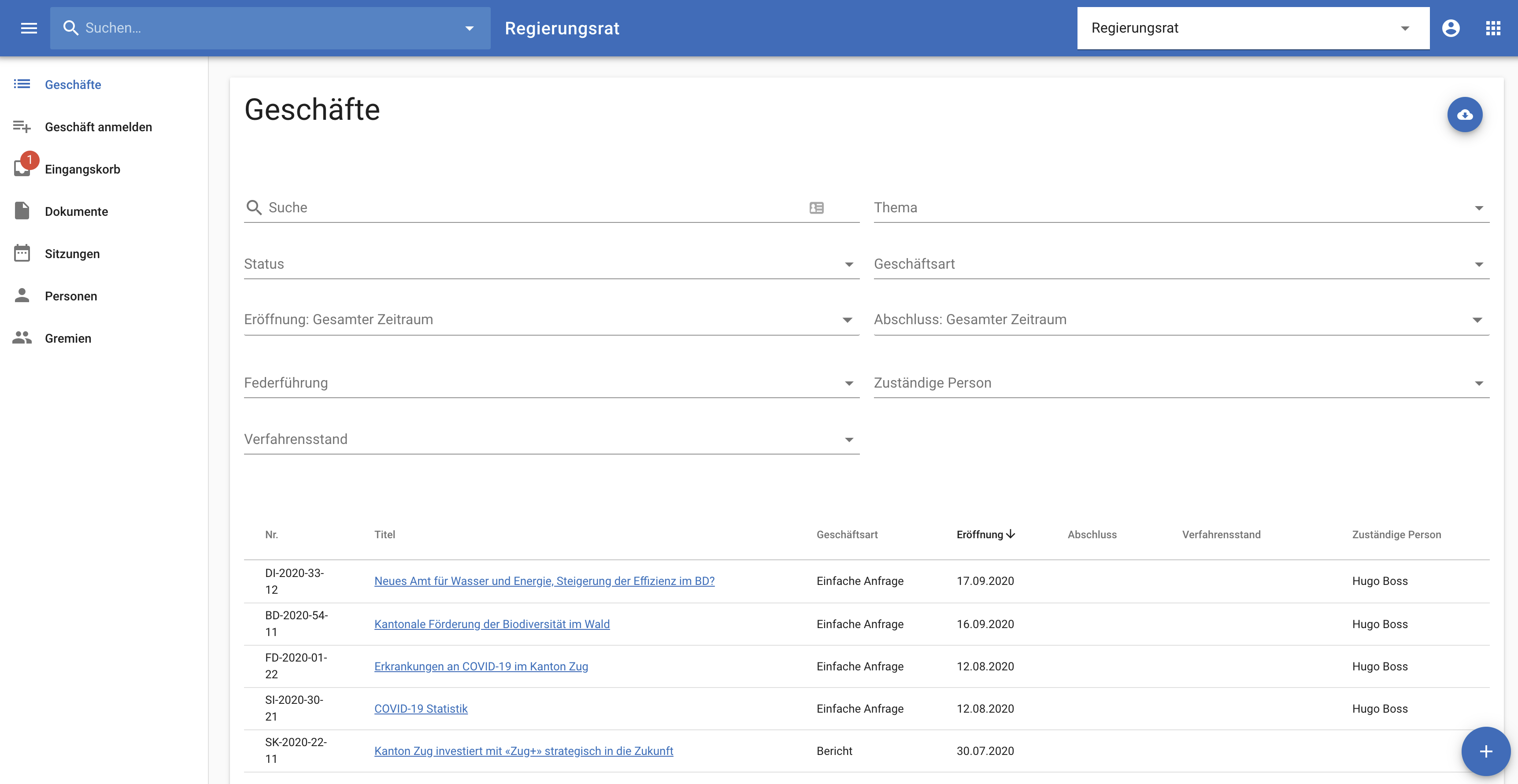Open the Personen sidebar item
1518x784 pixels.
[x=71, y=296]
